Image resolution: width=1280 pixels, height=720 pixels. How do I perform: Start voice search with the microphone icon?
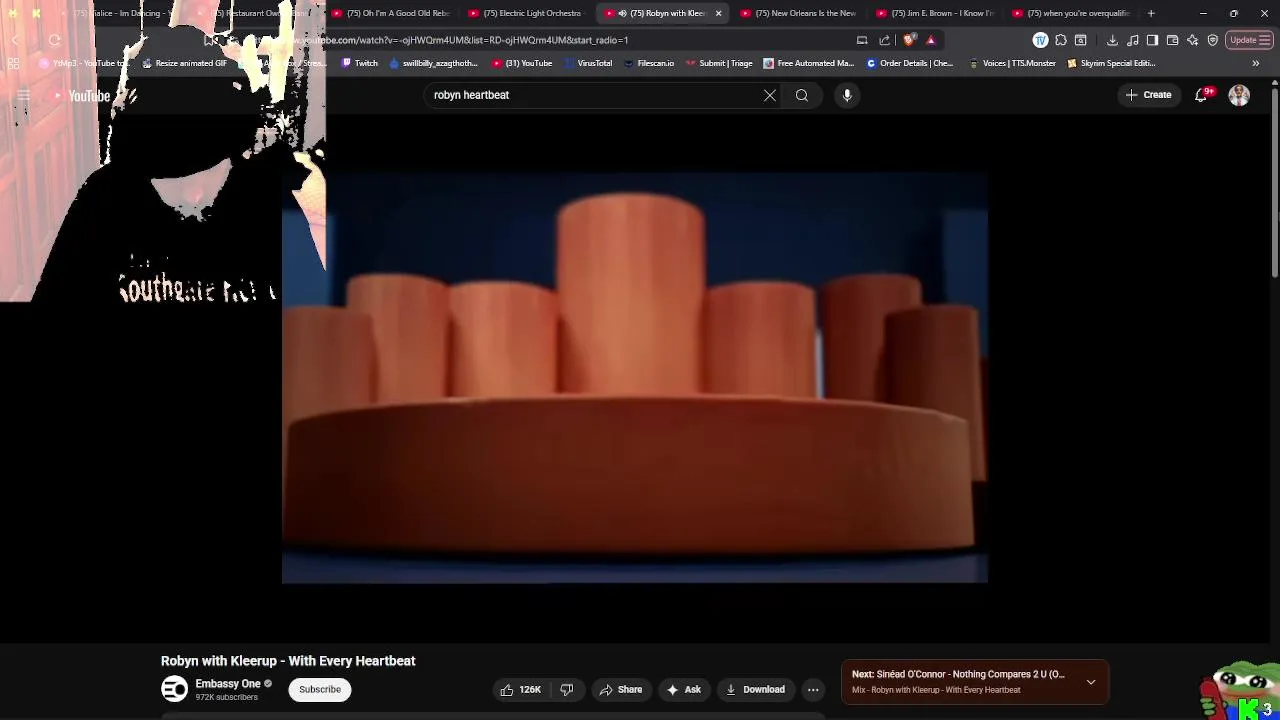pyautogui.click(x=847, y=95)
